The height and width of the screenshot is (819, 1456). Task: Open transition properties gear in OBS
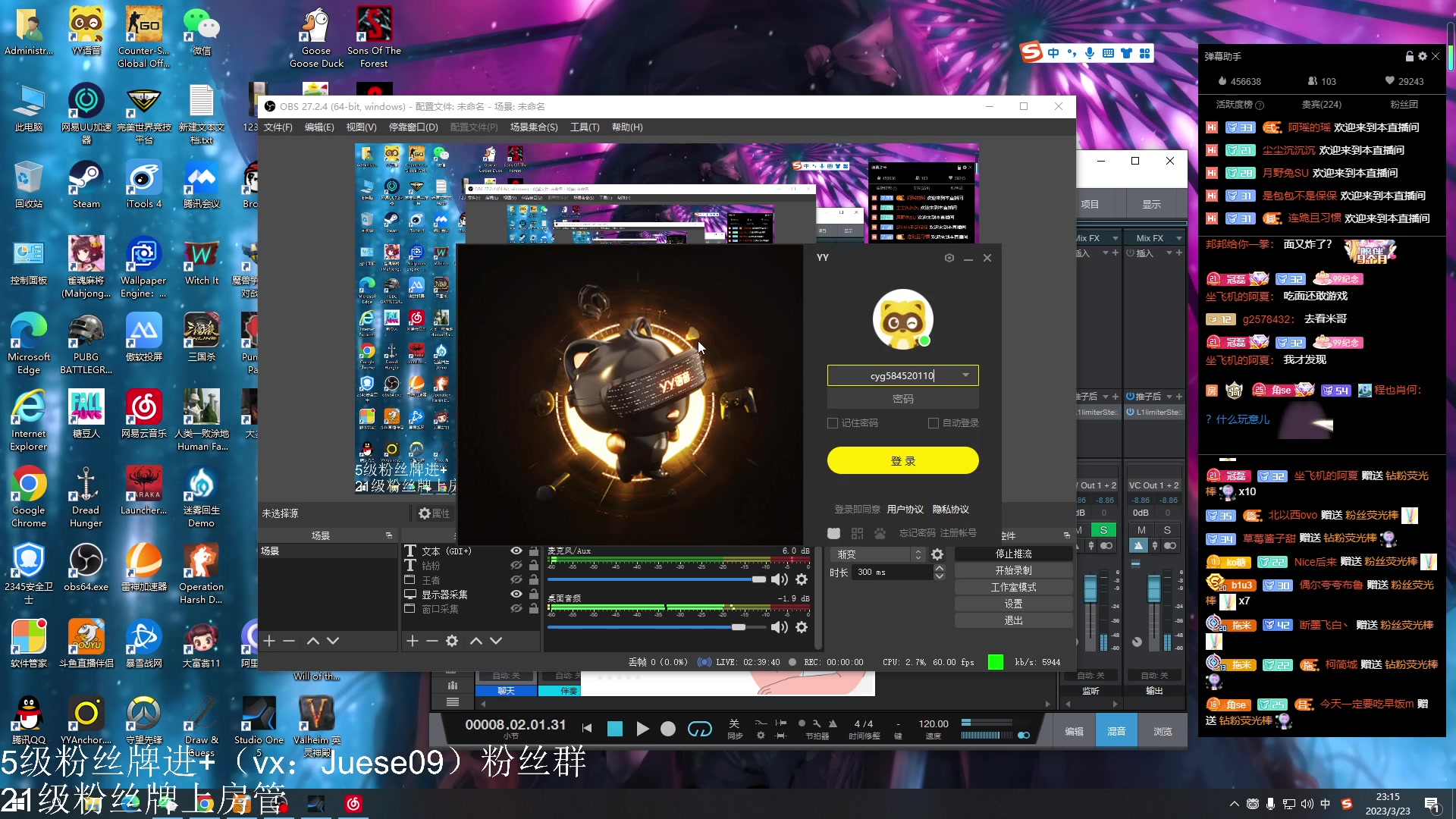click(937, 554)
